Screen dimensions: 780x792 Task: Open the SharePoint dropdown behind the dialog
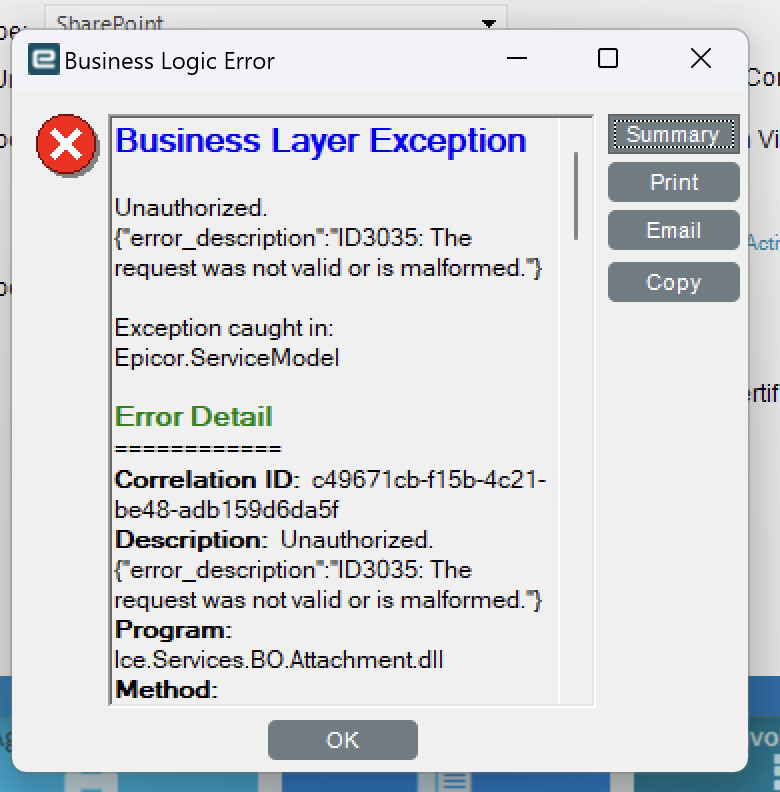point(489,23)
